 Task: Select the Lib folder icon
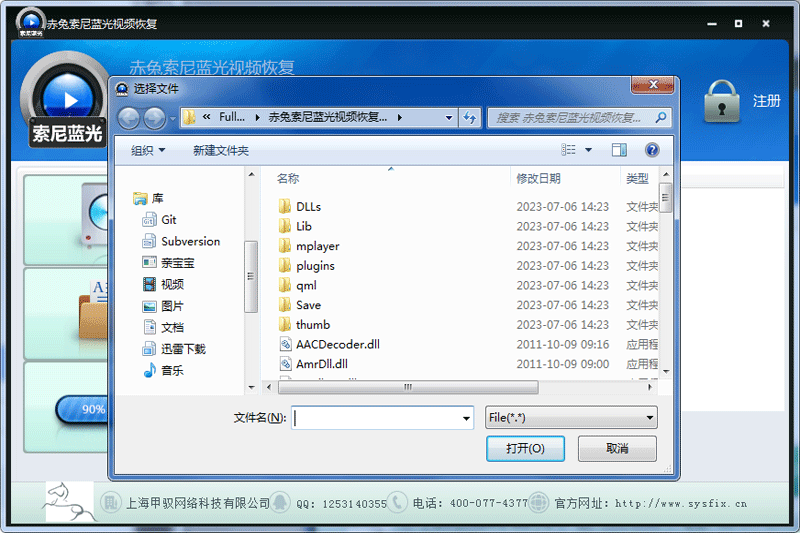[x=285, y=226]
